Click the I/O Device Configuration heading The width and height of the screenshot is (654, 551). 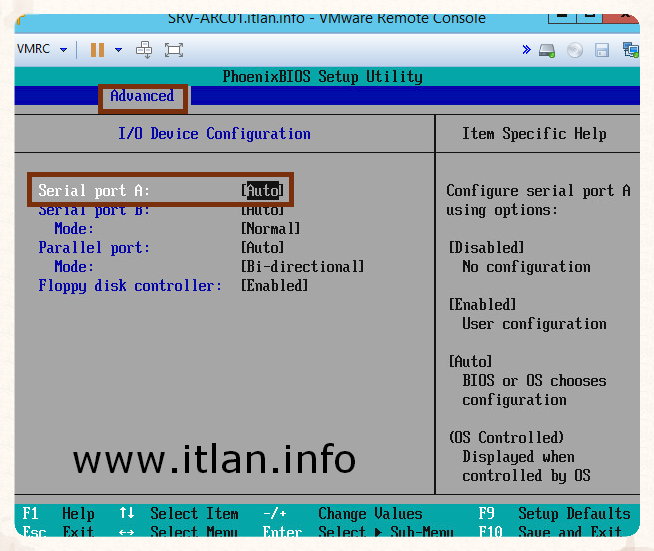[214, 134]
